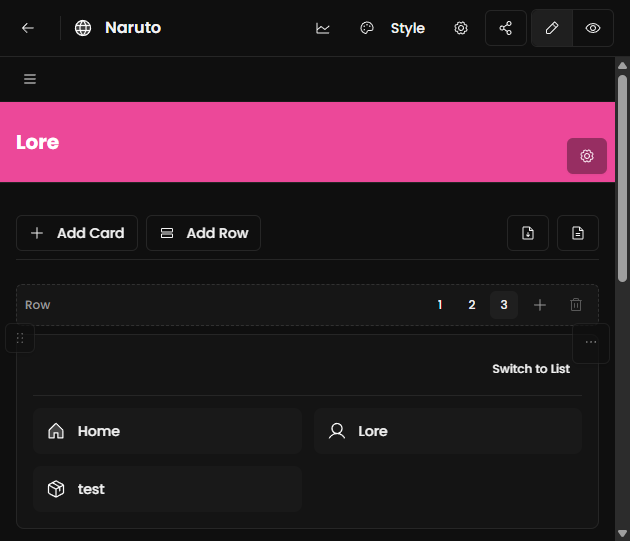Delete the row with trash icon
Viewport: 630px width, 541px height.
click(576, 305)
